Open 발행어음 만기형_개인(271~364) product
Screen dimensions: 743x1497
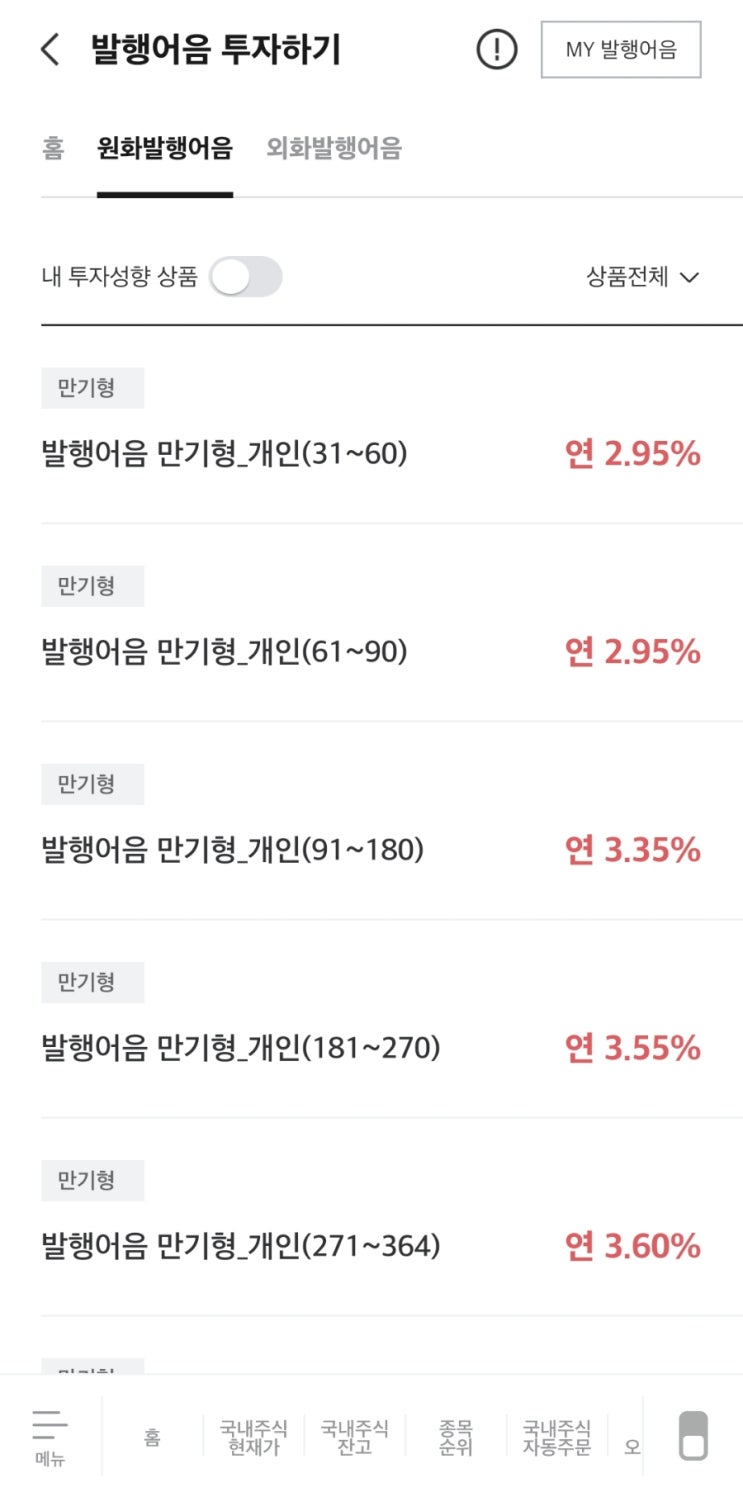(x=371, y=1226)
